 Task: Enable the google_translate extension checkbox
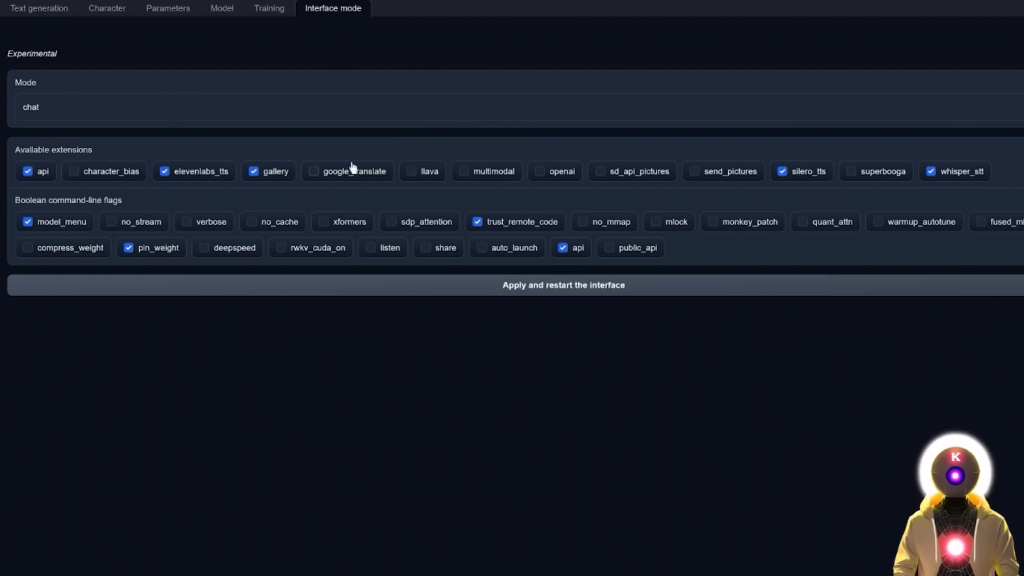[314, 171]
